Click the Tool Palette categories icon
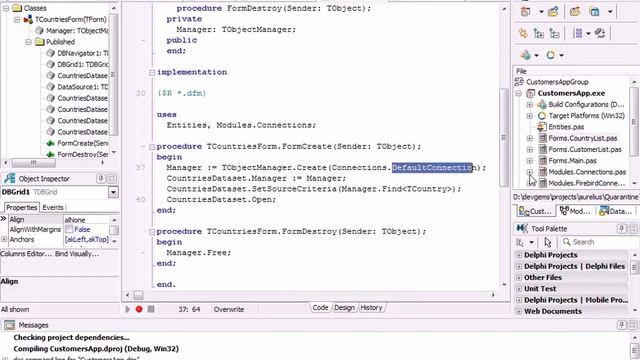This screenshot has width=640, height=360. [x=520, y=242]
